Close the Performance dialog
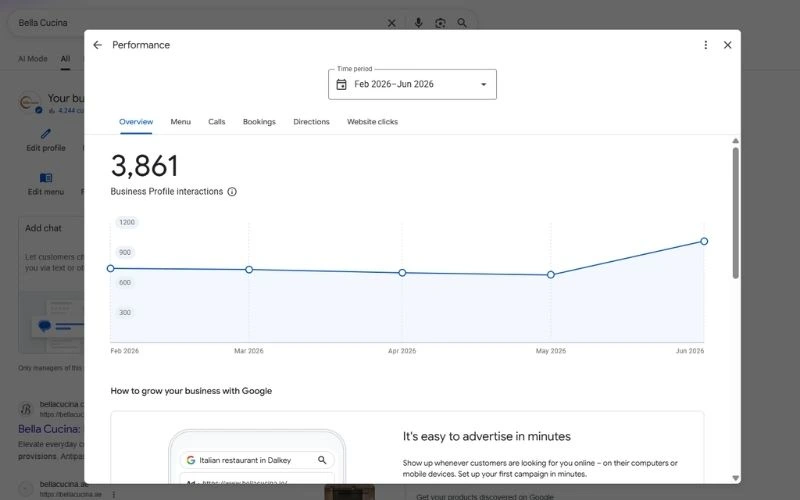 pos(728,45)
